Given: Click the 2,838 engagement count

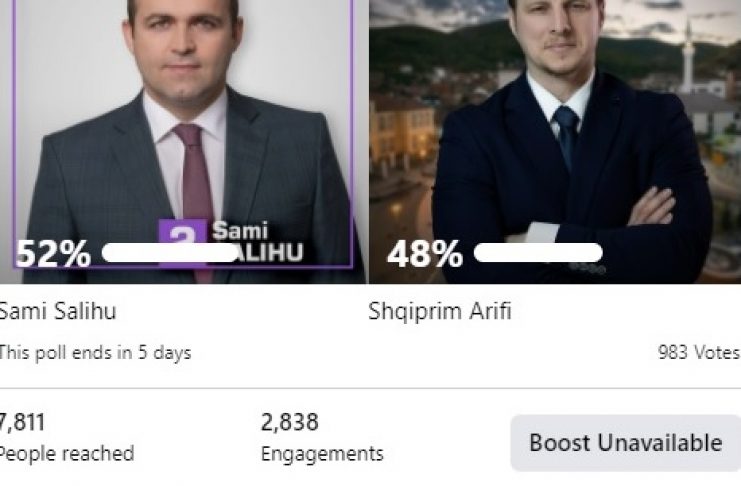Looking at the screenshot, I should 289,422.
